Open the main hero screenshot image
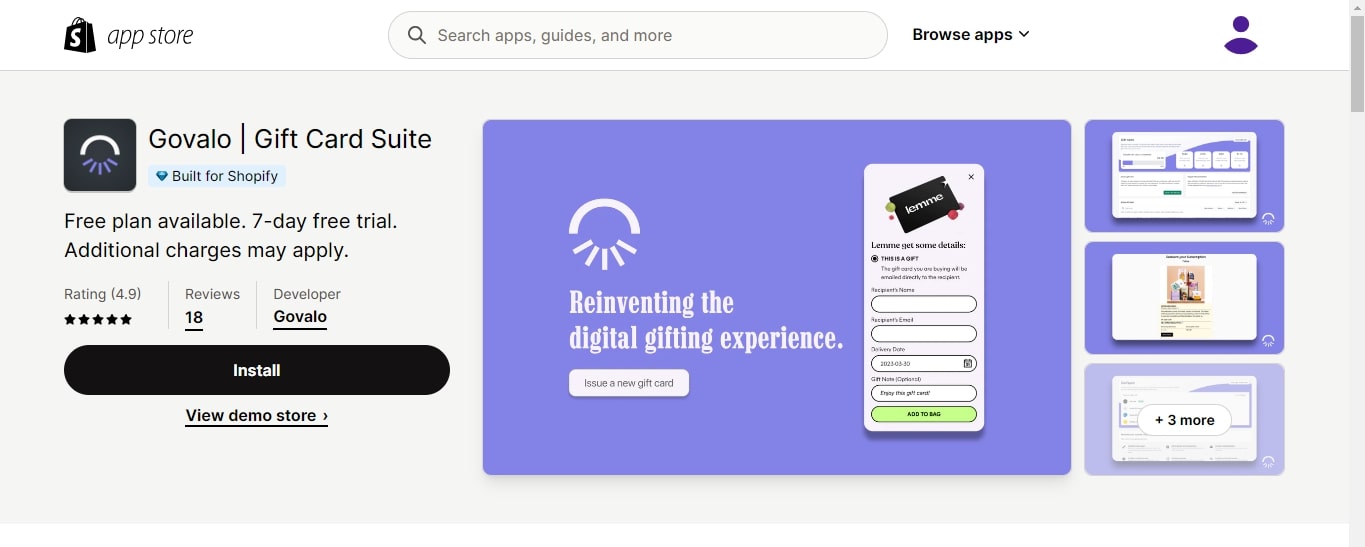This screenshot has width=1365, height=547. (777, 297)
